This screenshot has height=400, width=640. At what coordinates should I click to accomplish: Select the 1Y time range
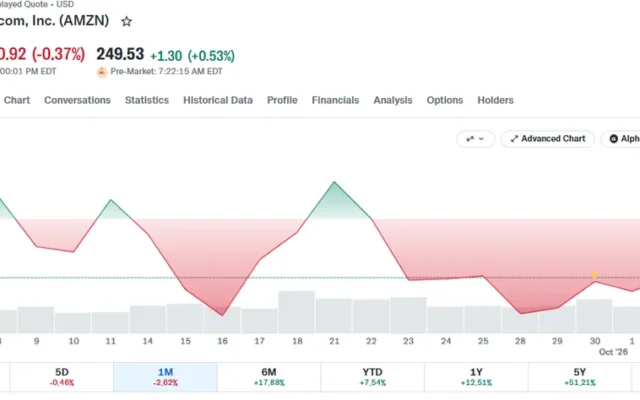pos(476,377)
